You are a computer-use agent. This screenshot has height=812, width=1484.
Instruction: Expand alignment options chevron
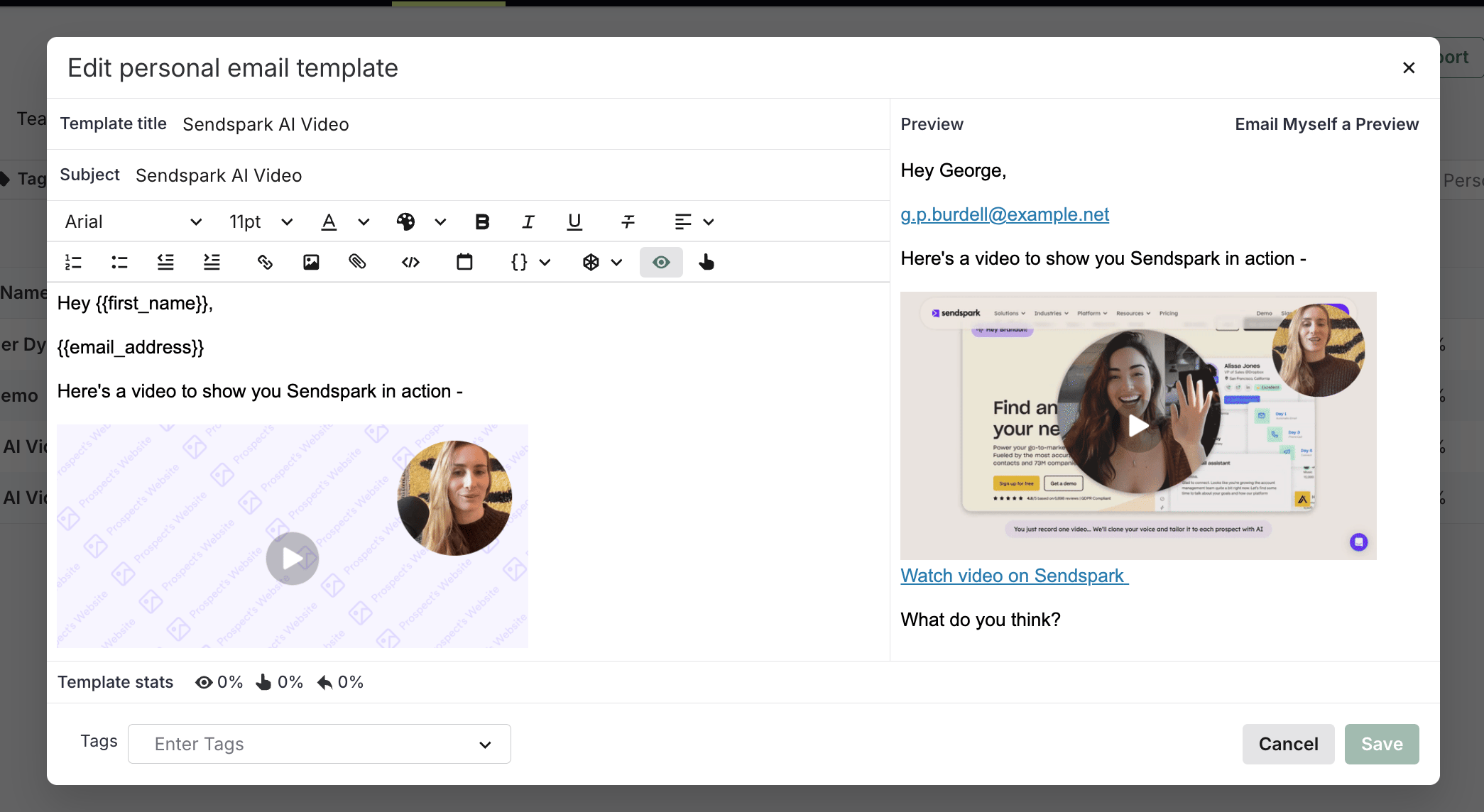pos(708,222)
